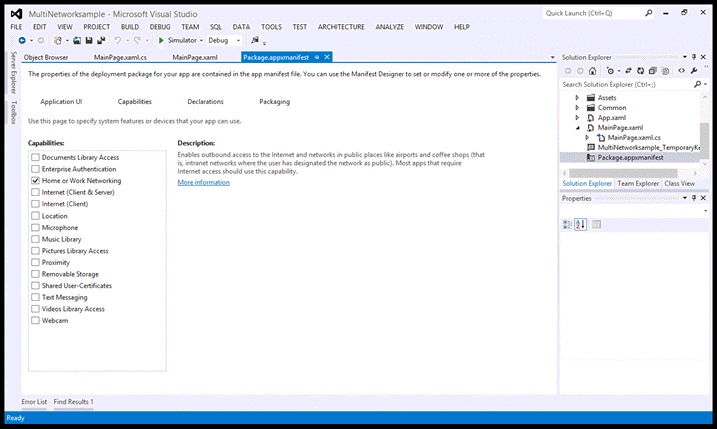The width and height of the screenshot is (717, 429).
Task: Tick Pictures Library Access capability
Action: pyautogui.click(x=35, y=251)
